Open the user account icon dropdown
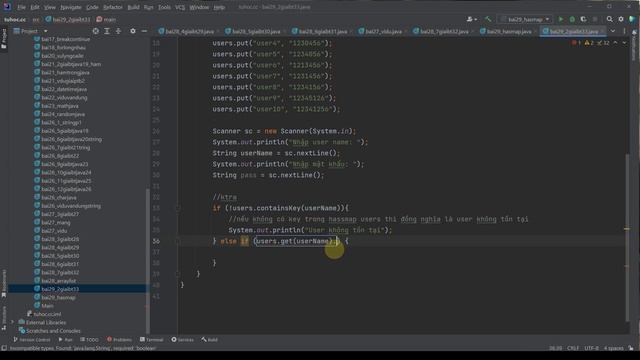Screen dimensions: 640x360 [x=471, y=19]
